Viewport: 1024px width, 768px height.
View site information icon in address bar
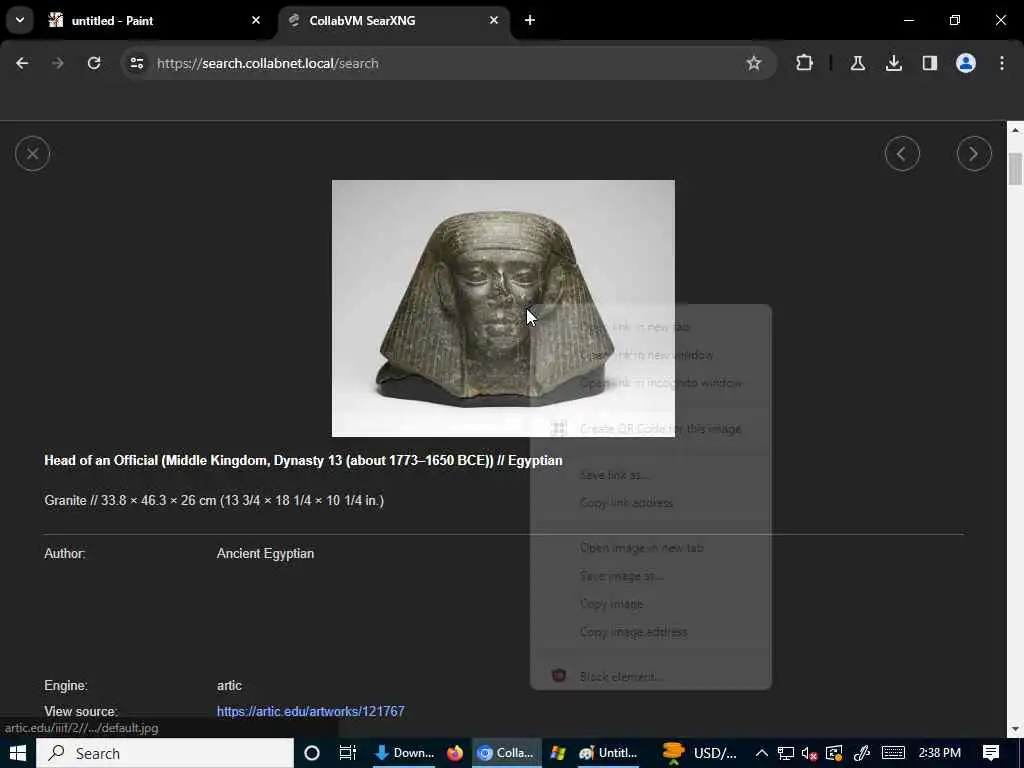136,63
